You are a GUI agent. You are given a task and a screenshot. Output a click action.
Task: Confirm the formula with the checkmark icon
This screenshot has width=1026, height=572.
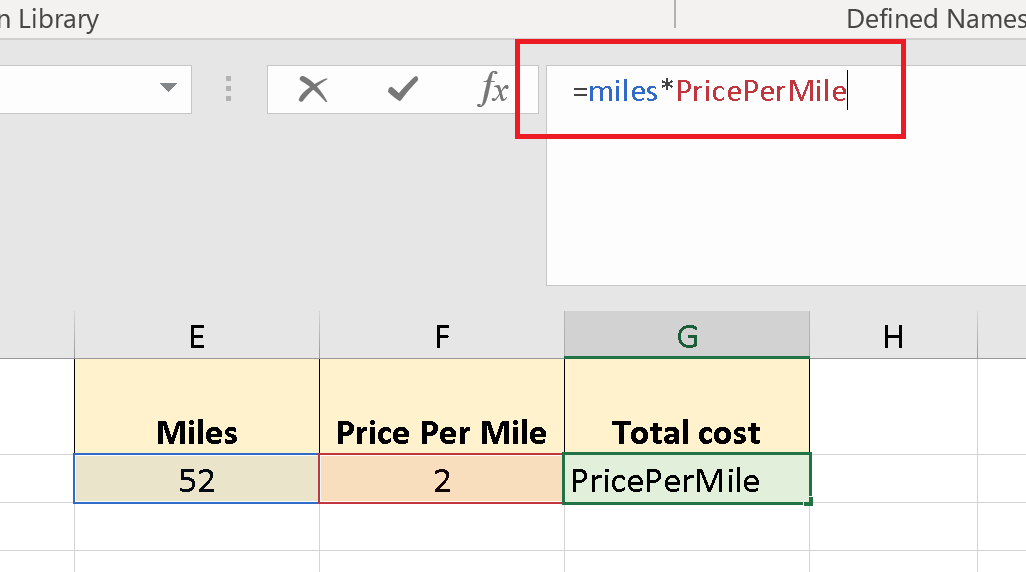(402, 90)
